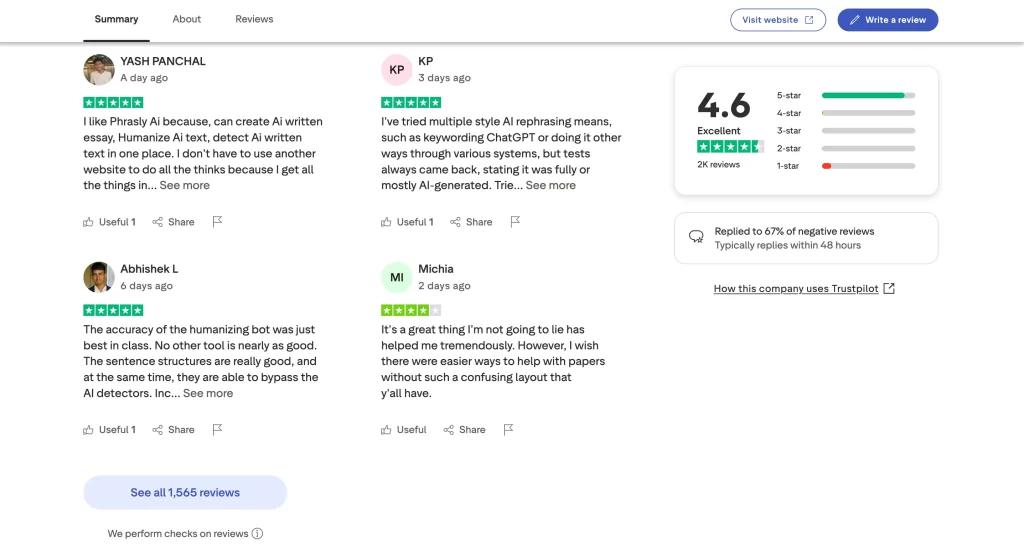Click thumbs-up Useful icon on Abhishek L's review

(88, 430)
